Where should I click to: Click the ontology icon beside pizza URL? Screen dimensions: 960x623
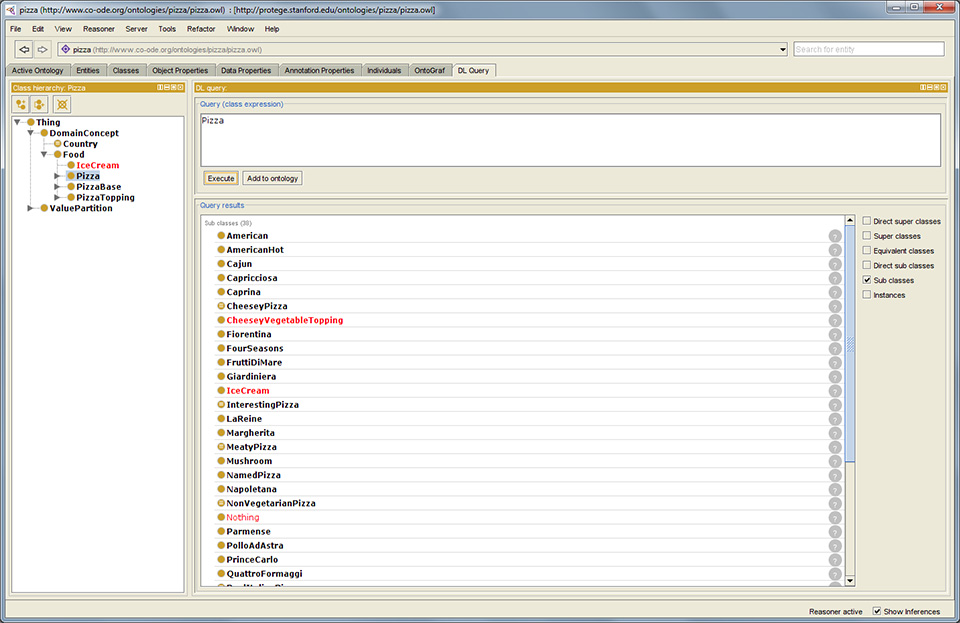[x=66, y=50]
